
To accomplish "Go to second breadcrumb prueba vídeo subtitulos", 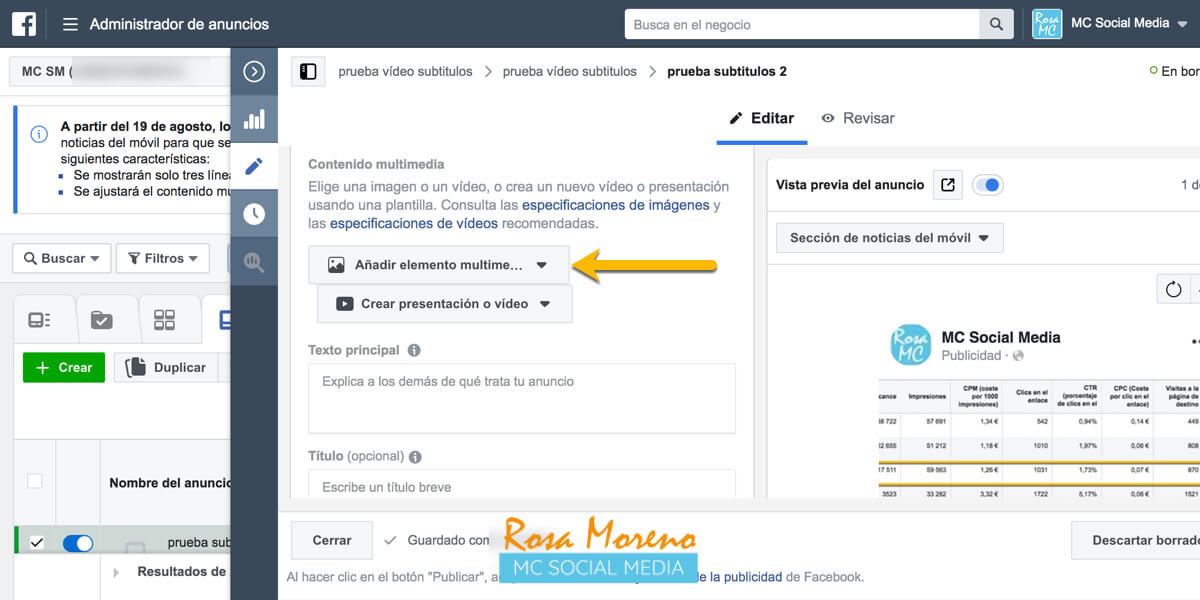I will (570, 71).
